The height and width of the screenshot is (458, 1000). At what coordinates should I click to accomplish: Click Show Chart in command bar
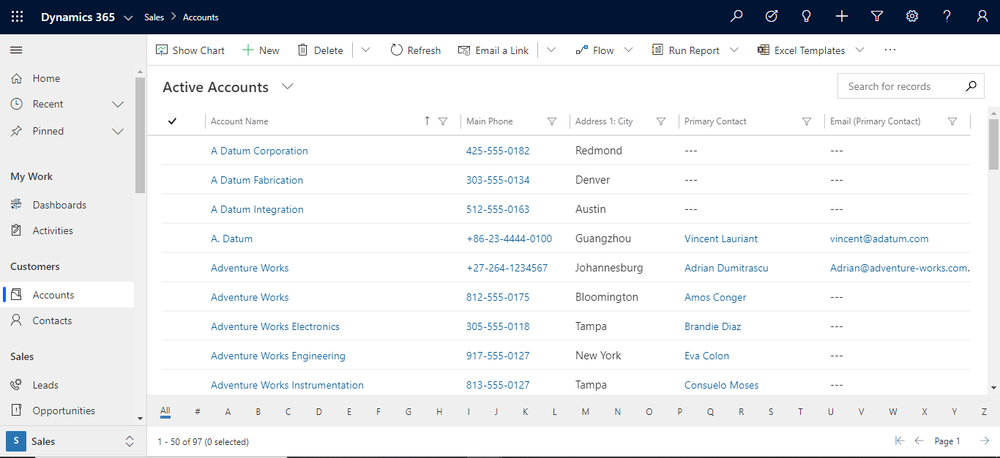pyautogui.click(x=190, y=50)
